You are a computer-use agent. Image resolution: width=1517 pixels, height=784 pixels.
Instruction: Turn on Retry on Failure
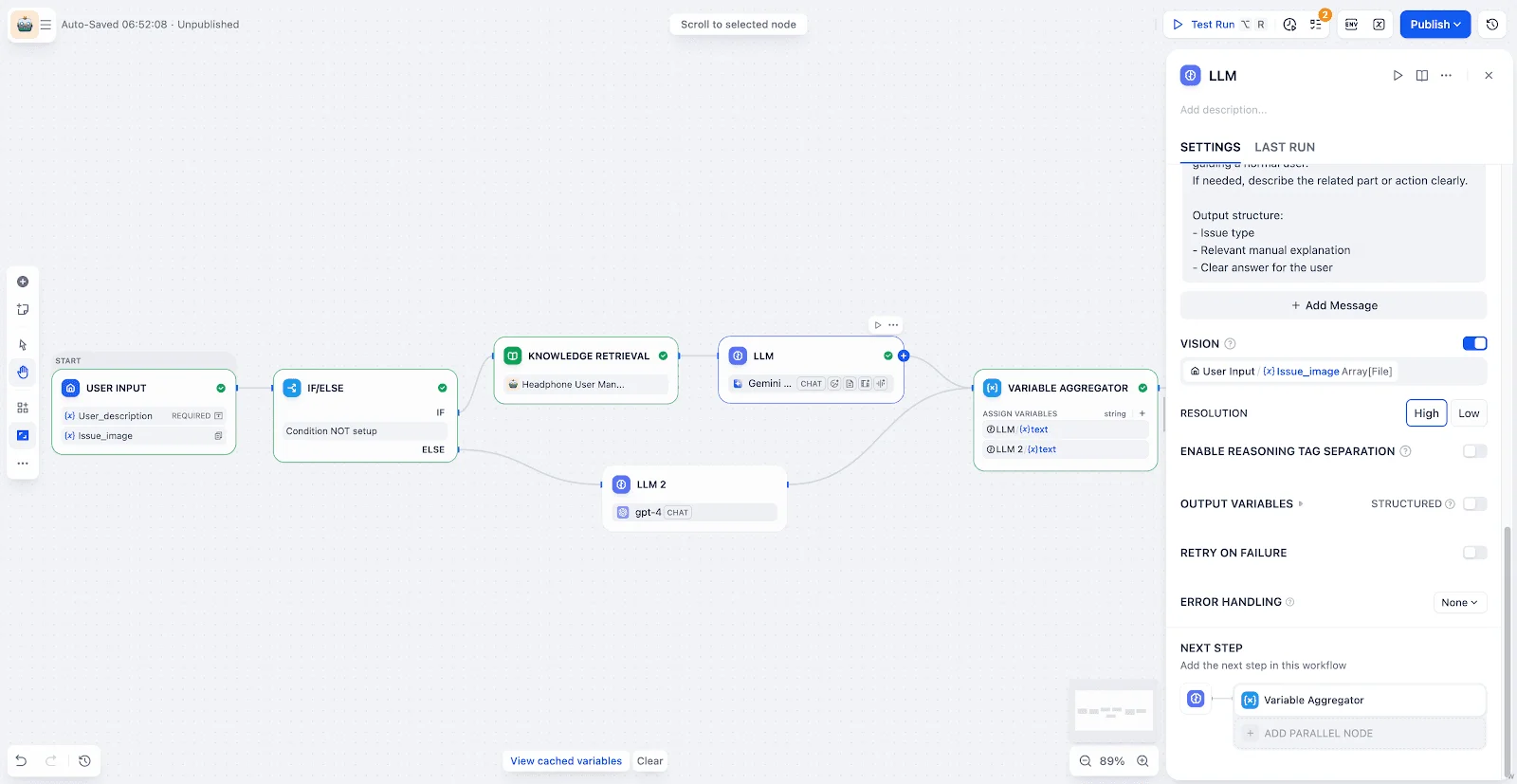click(x=1474, y=553)
